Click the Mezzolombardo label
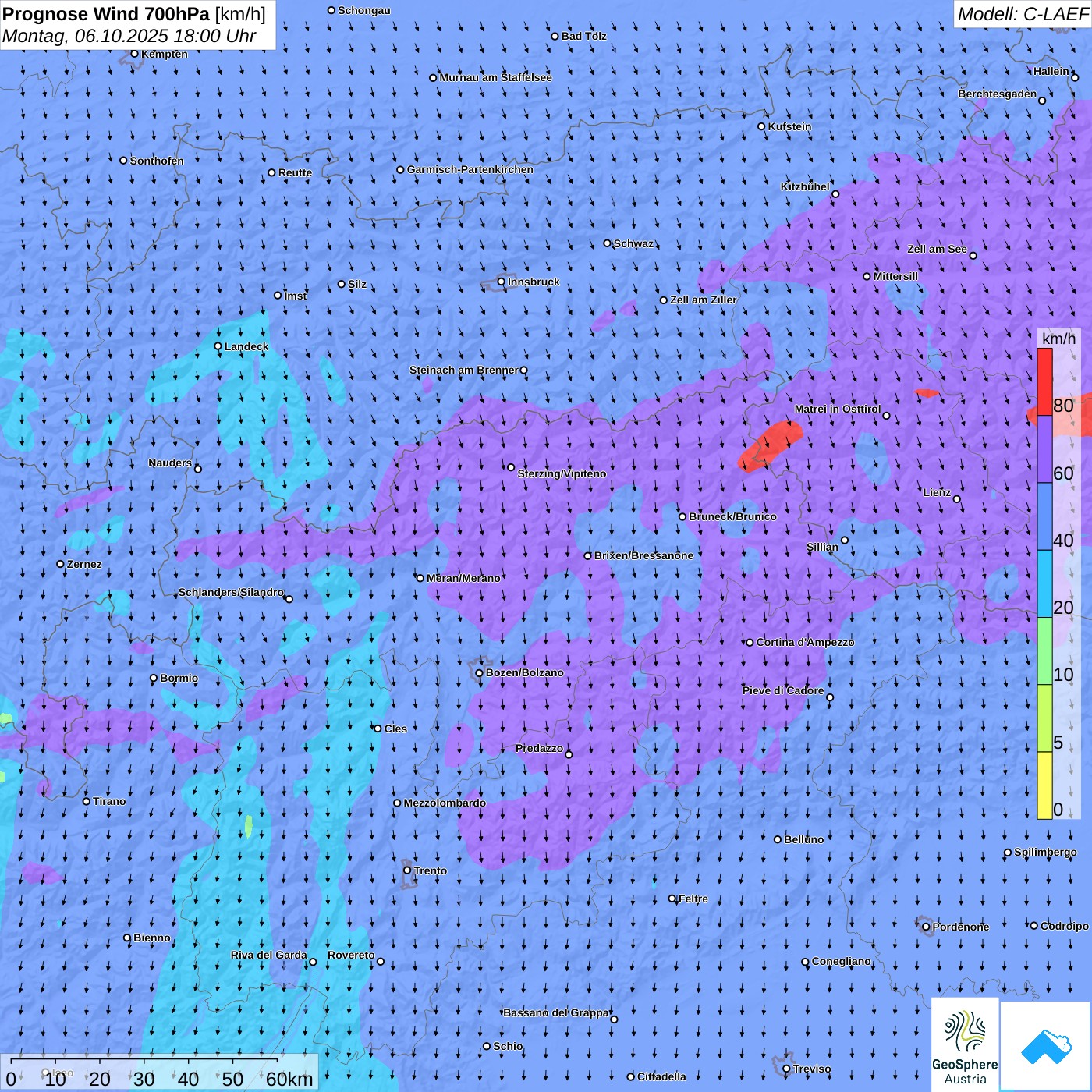Viewport: 1092px width, 1092px height. (445, 803)
